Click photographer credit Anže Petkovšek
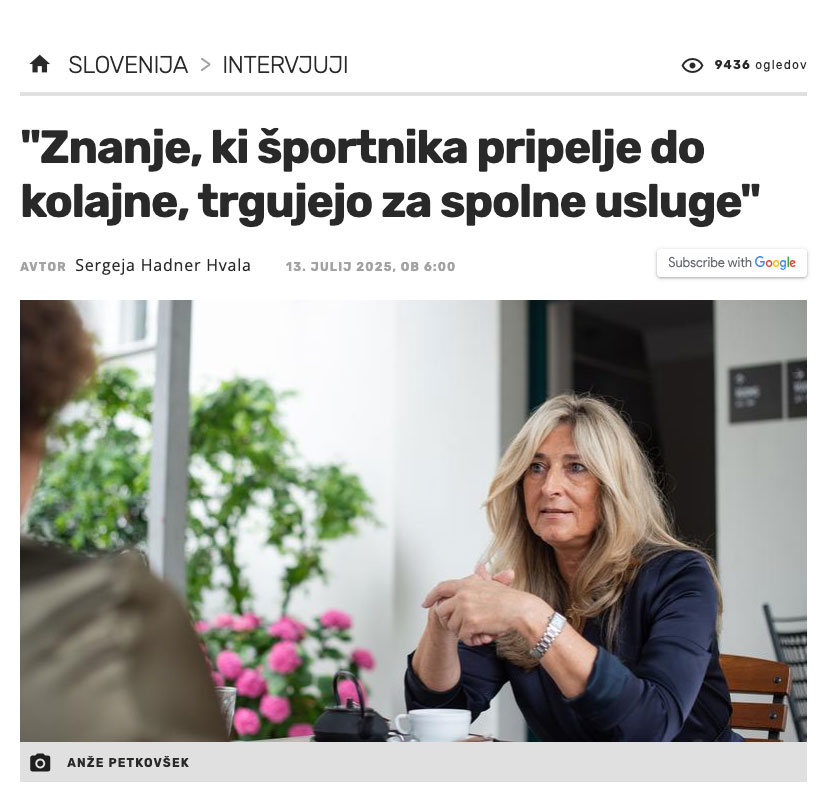 tap(128, 763)
